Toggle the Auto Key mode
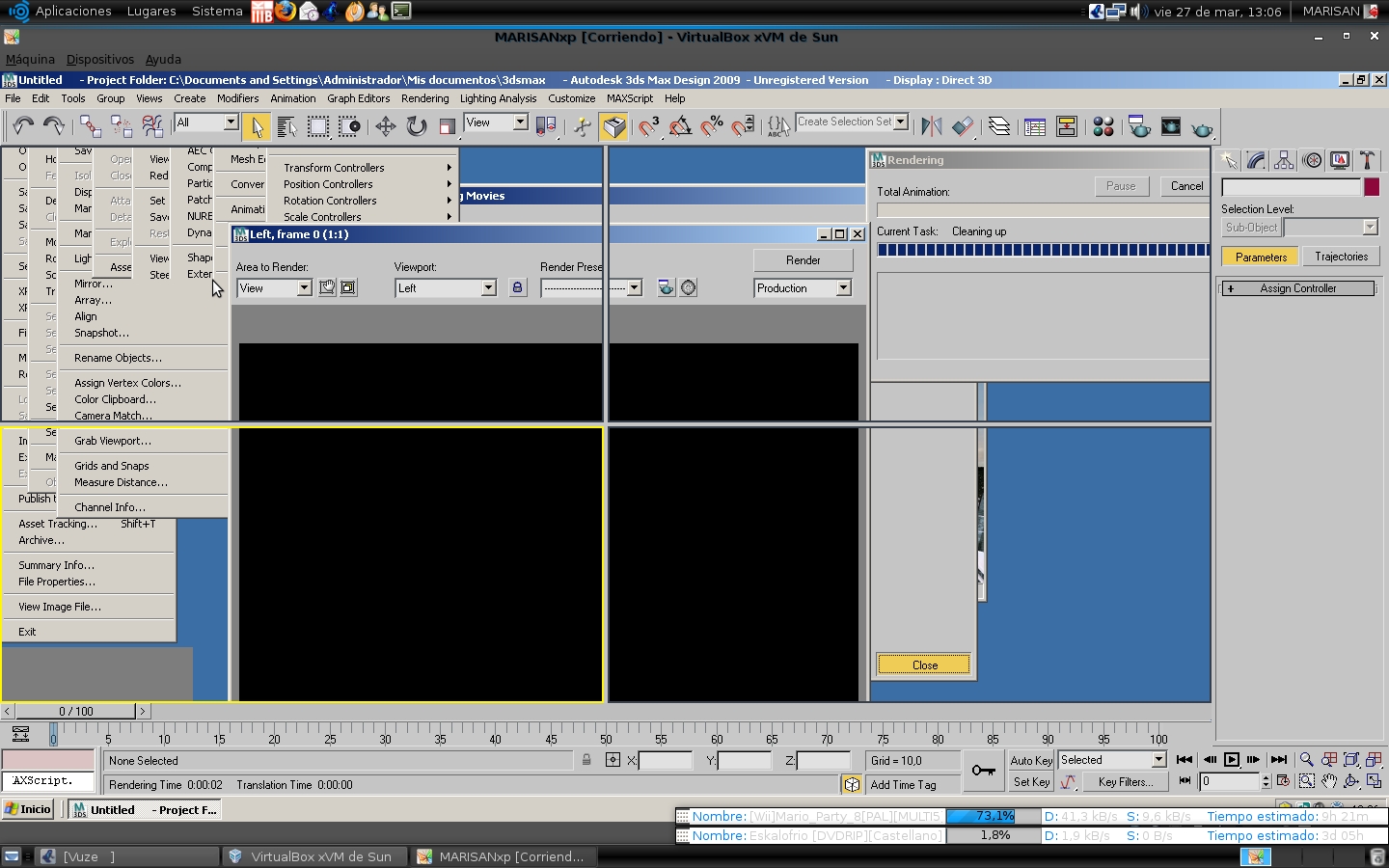Screen dimensions: 1389x868 (x=1031, y=760)
